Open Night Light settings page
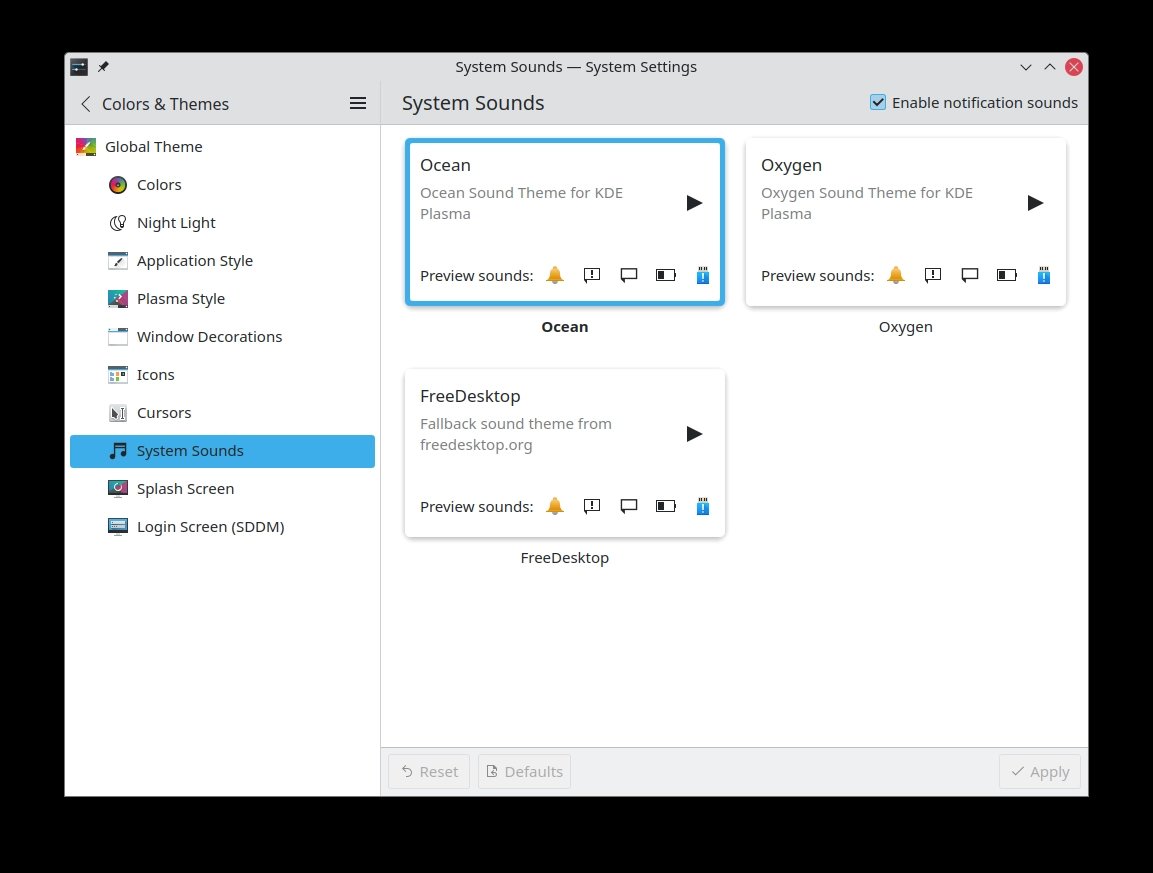1153x873 pixels. [x=176, y=223]
